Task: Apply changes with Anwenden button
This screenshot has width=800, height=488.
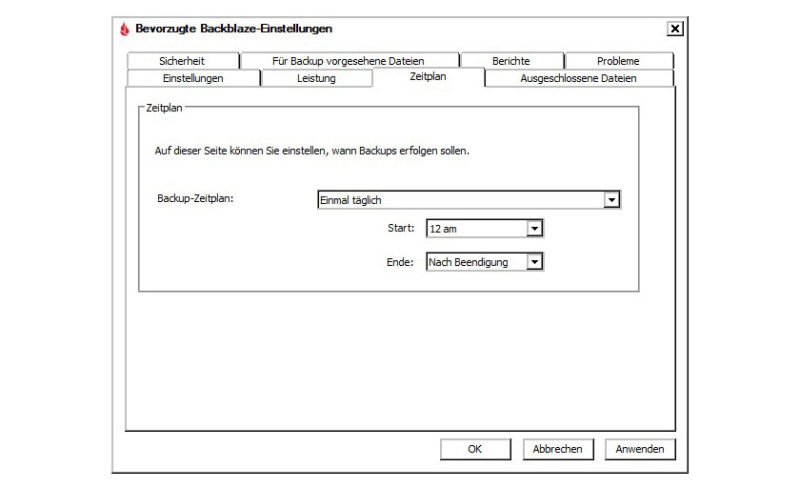Action: [640, 449]
